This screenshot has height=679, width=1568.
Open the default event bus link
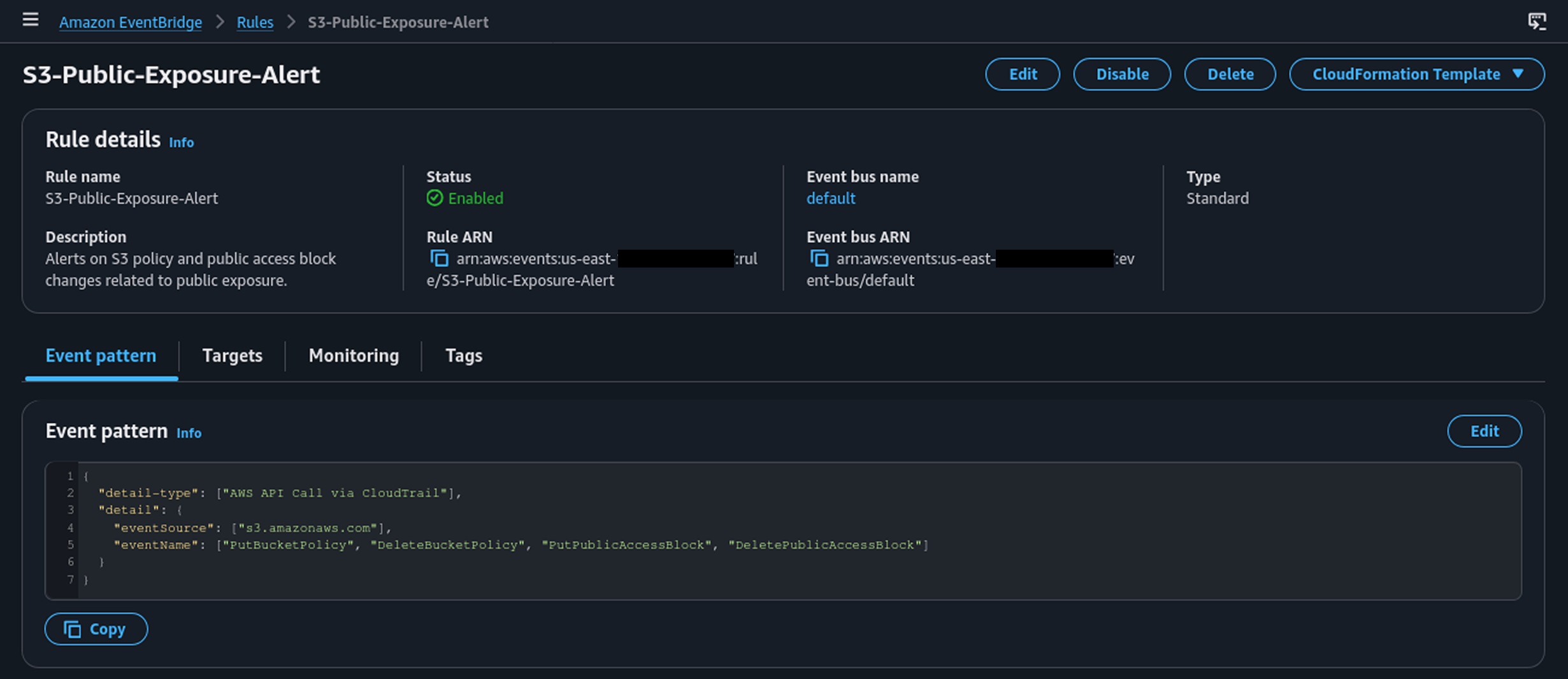(831, 198)
